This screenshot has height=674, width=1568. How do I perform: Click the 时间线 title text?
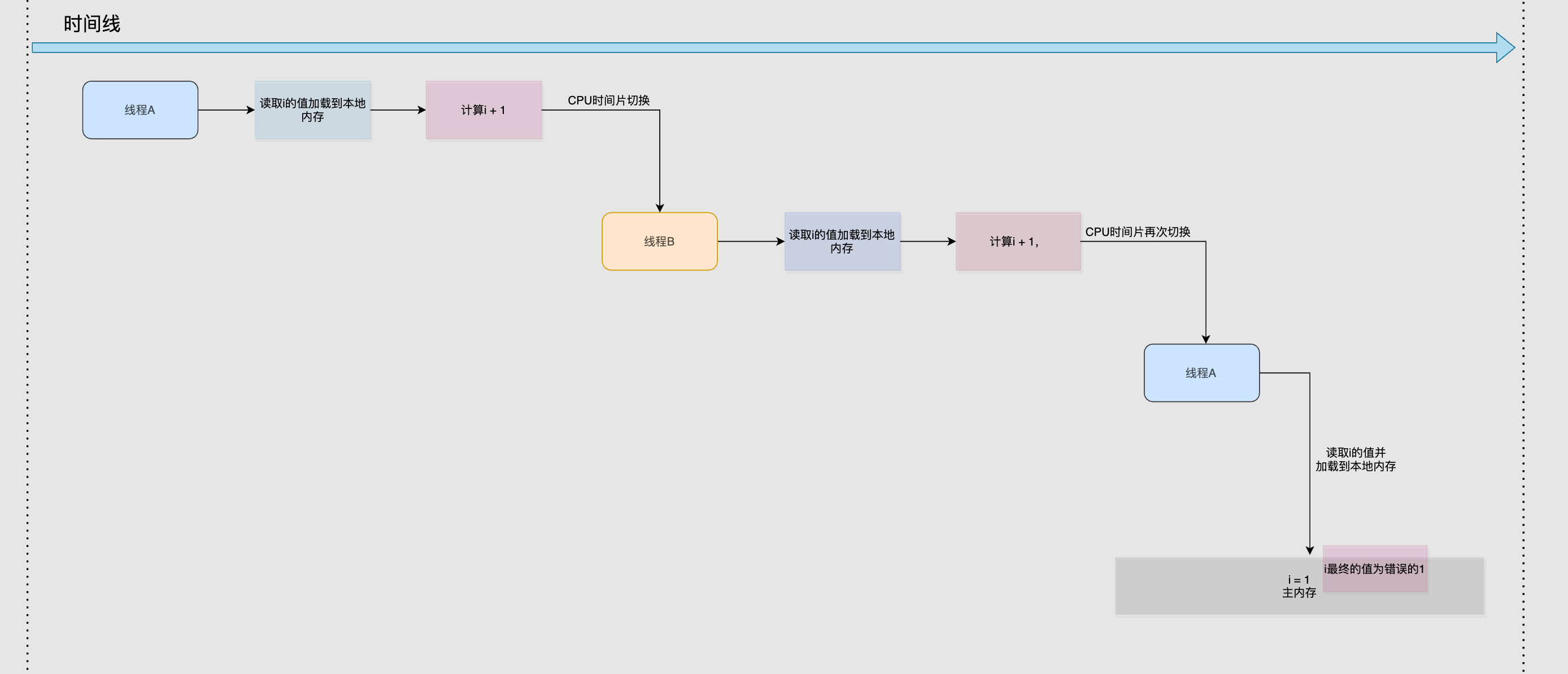tap(92, 24)
